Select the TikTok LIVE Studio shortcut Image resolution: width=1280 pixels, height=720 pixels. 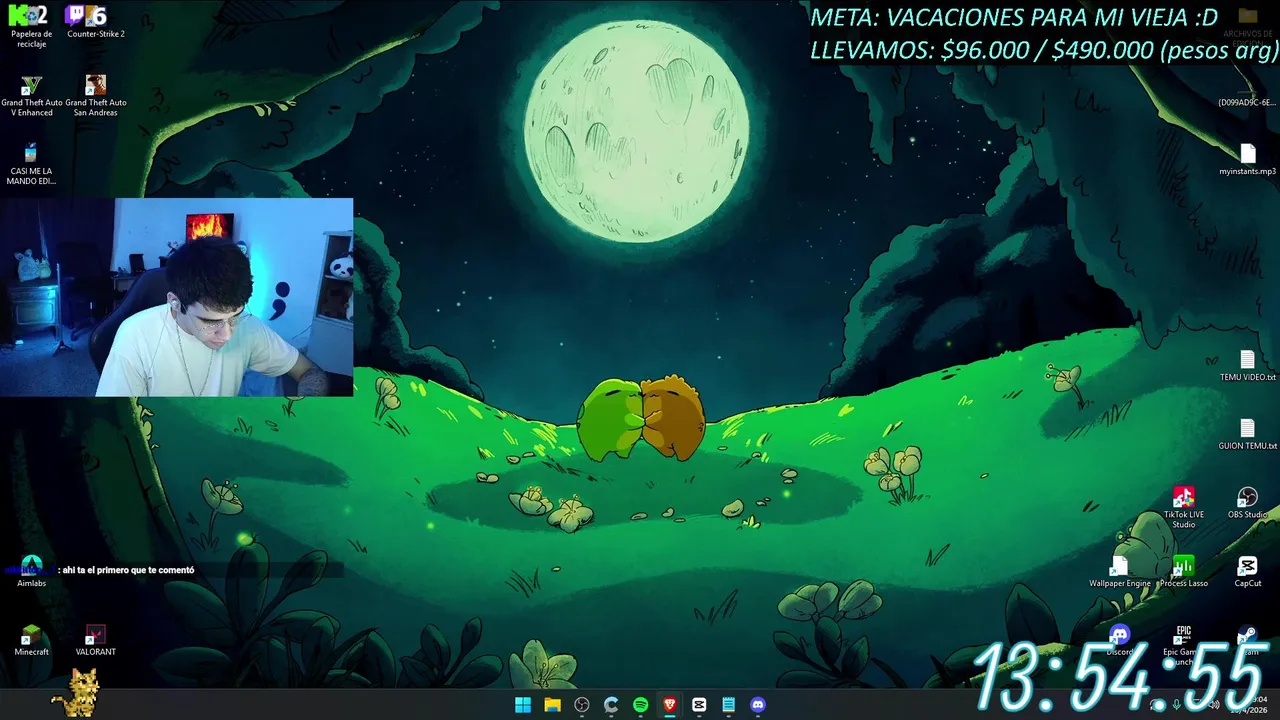click(x=1183, y=508)
